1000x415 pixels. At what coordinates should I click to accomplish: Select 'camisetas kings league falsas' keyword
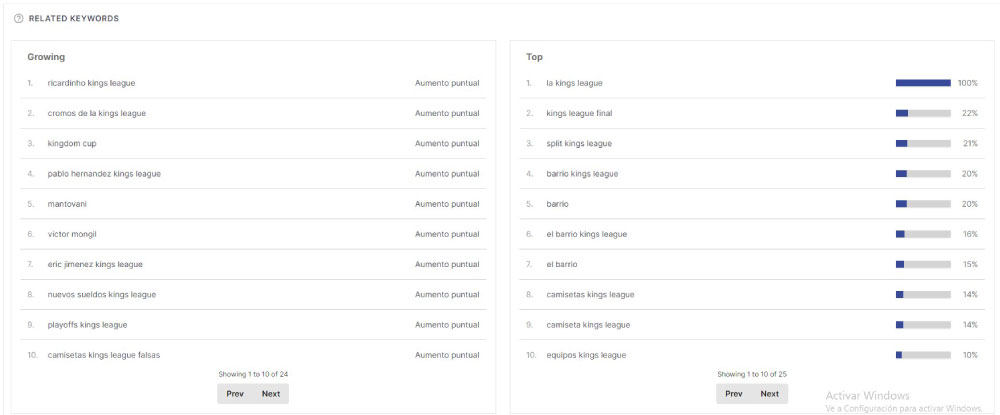103,355
